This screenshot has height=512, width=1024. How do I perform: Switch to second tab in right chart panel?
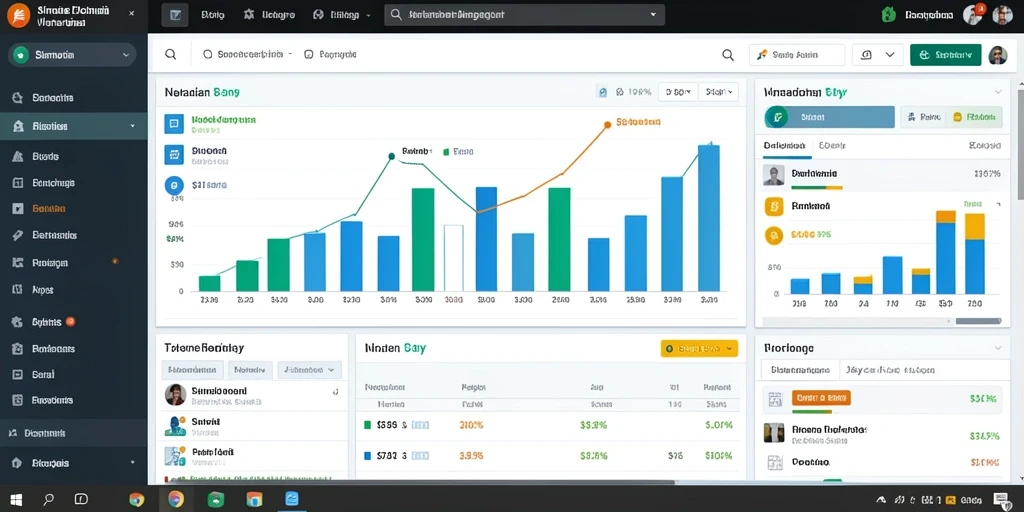832,146
